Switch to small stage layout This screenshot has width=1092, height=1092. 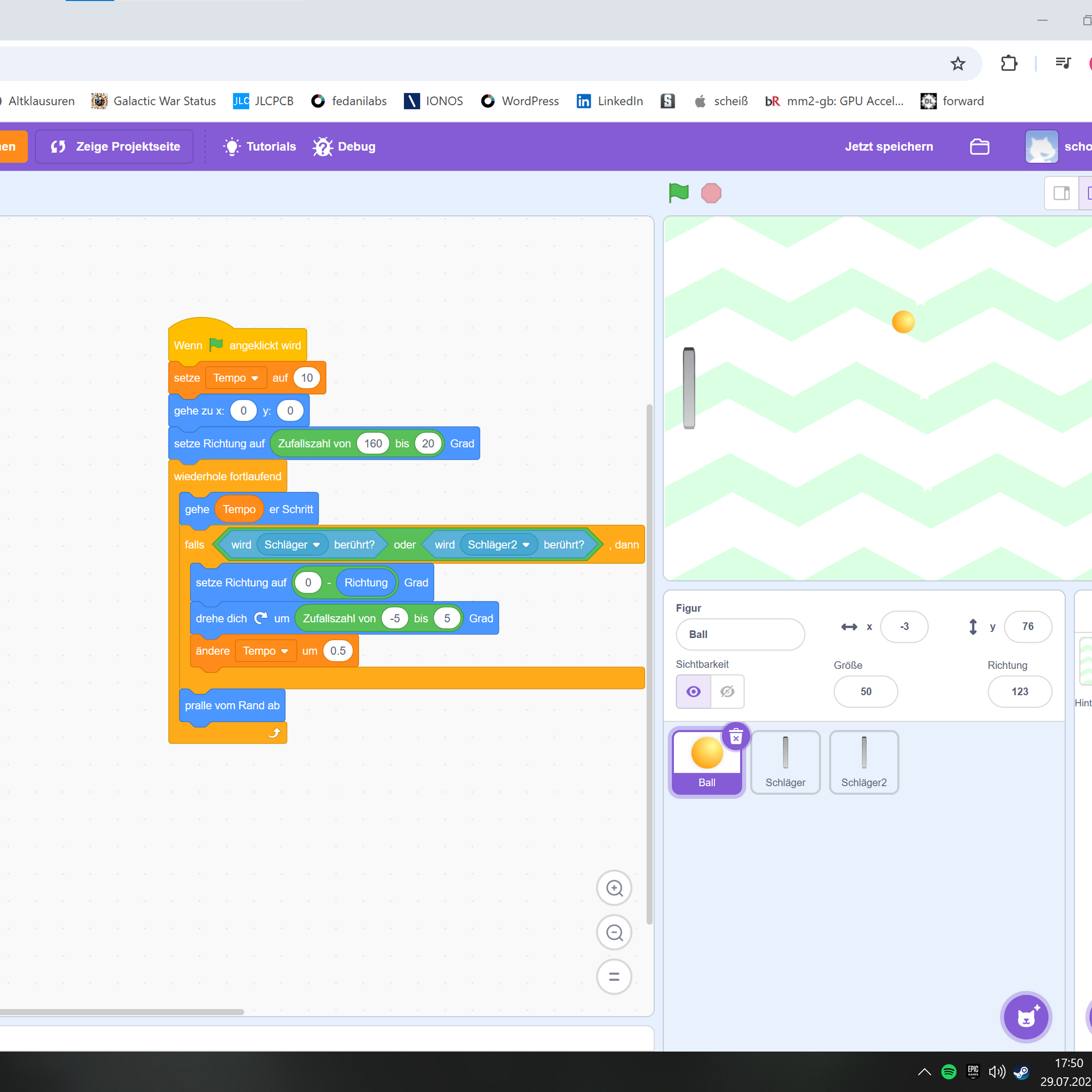click(x=1061, y=193)
